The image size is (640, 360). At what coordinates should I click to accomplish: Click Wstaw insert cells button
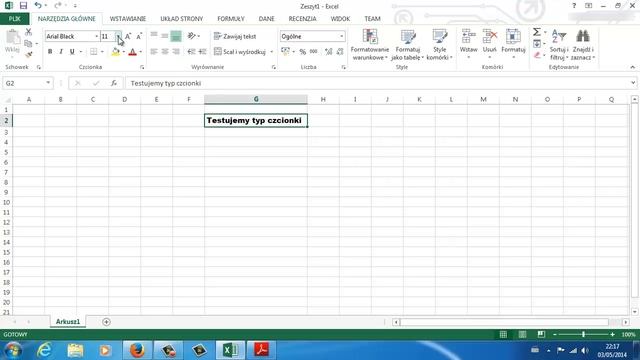pos(468,44)
